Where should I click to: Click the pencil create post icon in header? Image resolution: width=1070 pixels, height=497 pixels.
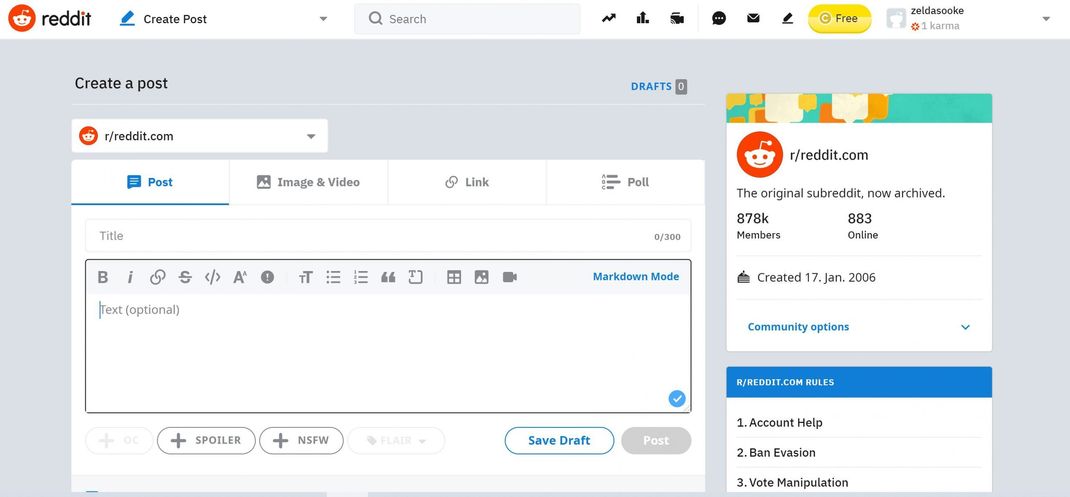pyautogui.click(x=787, y=18)
